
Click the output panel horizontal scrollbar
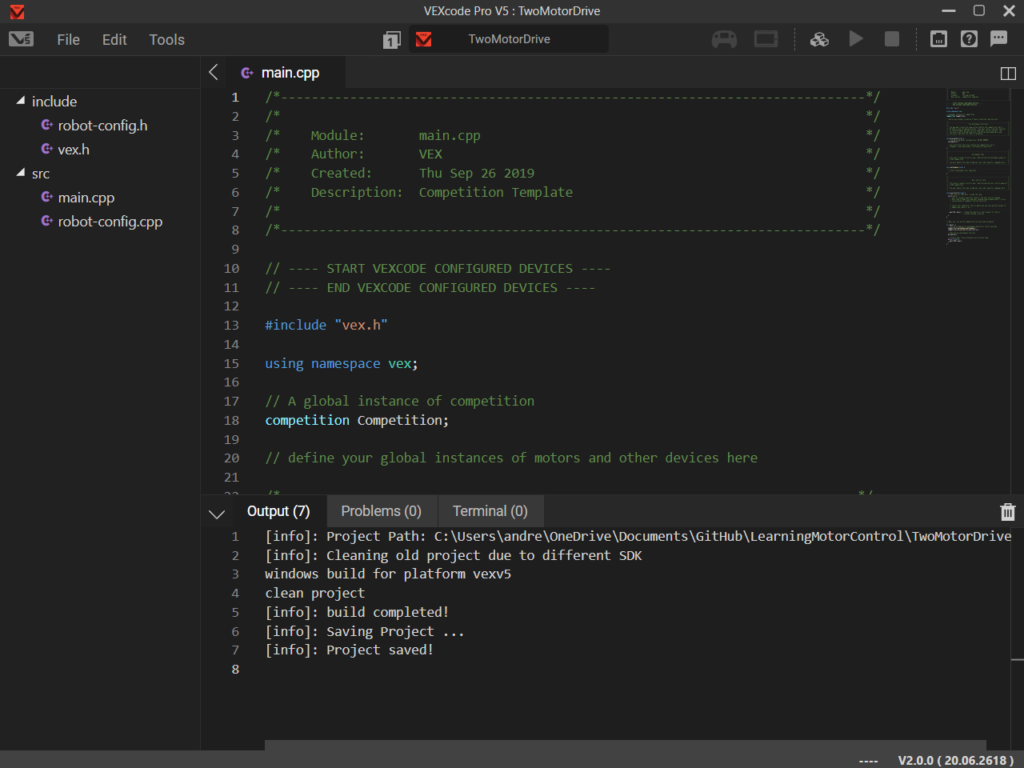click(x=625, y=745)
